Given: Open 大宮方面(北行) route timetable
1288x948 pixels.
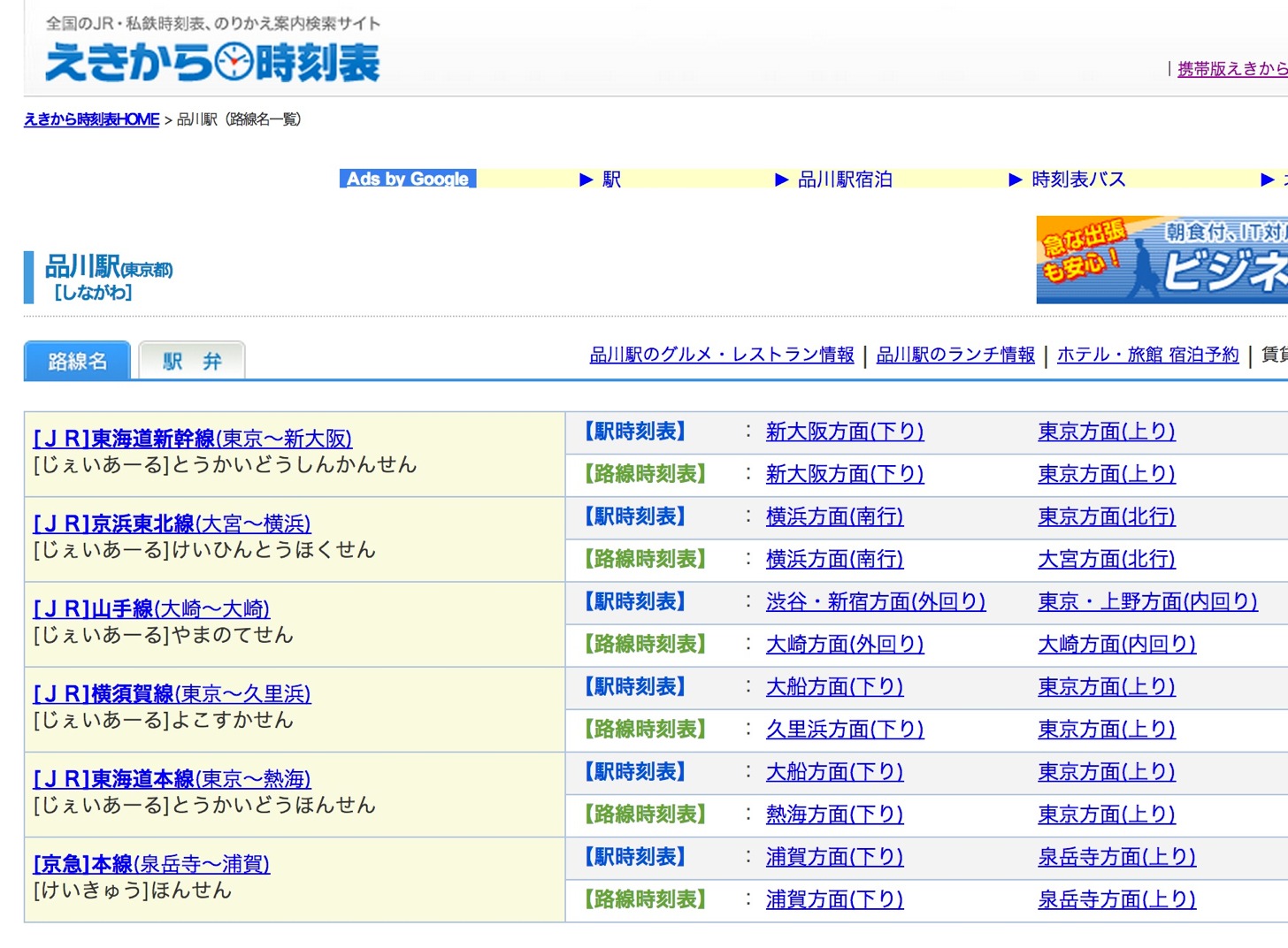Looking at the screenshot, I should tap(1107, 559).
